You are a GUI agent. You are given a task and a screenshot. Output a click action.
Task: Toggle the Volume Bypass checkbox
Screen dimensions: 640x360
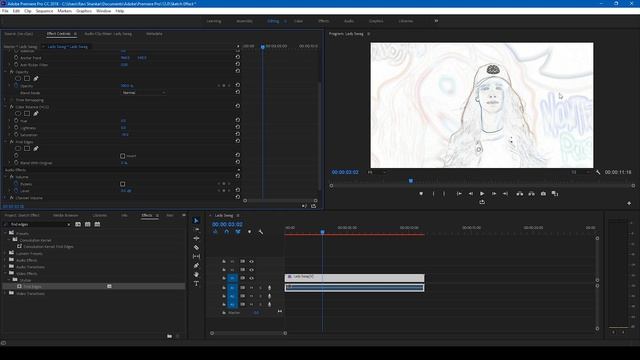click(122, 184)
